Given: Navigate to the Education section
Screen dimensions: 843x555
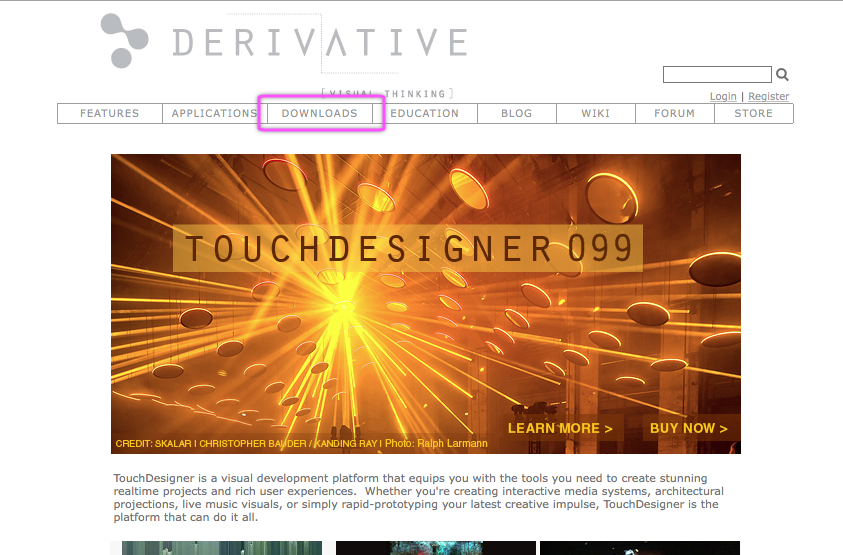Looking at the screenshot, I should (424, 114).
